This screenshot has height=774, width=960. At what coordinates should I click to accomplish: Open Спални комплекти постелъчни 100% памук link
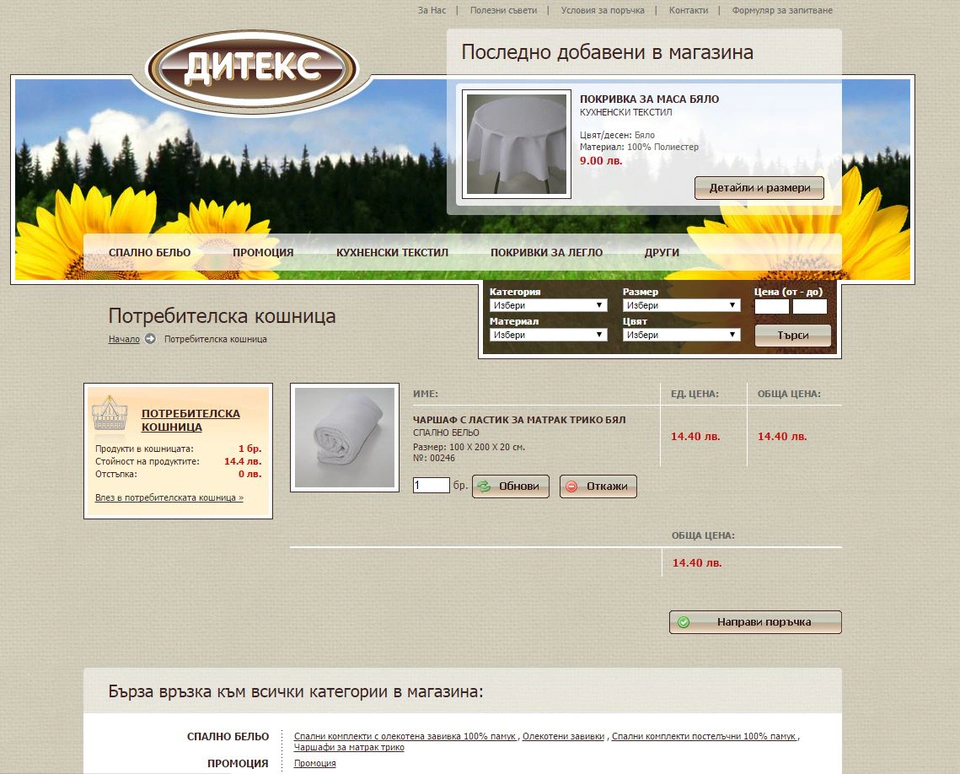click(704, 737)
